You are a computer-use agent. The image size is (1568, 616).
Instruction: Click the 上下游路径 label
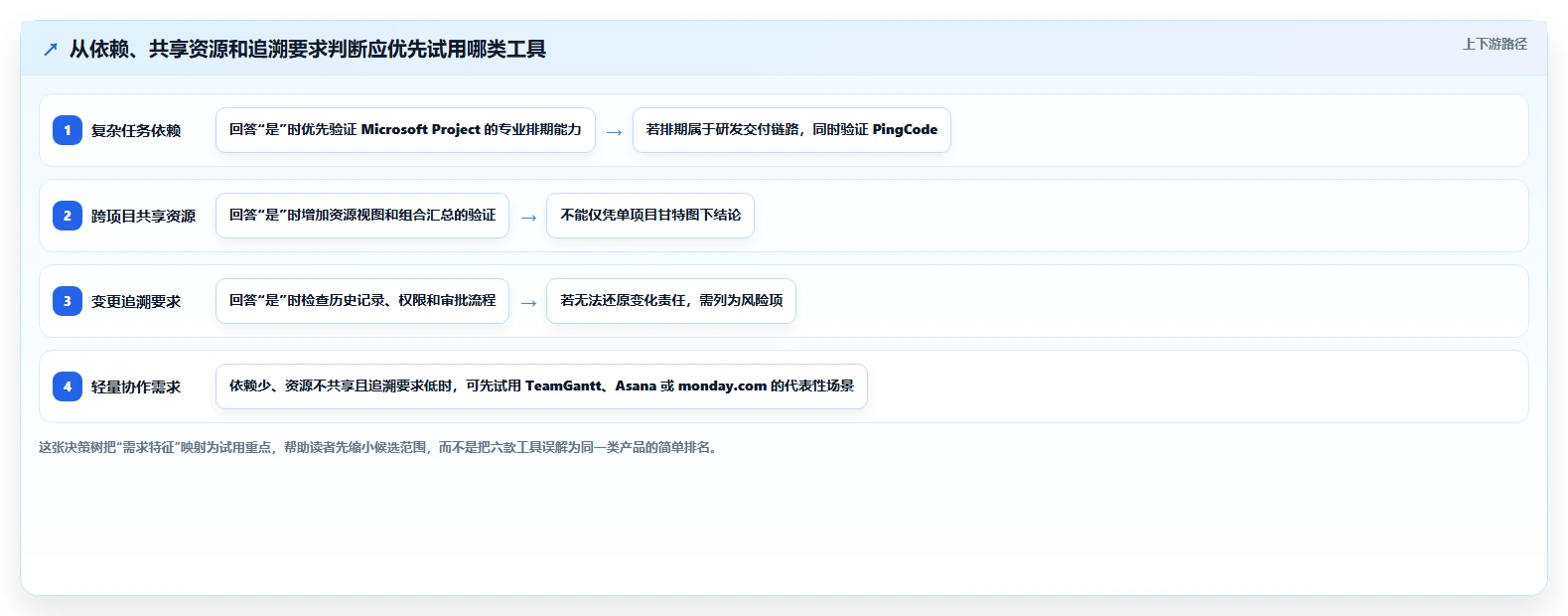pyautogui.click(x=1495, y=44)
